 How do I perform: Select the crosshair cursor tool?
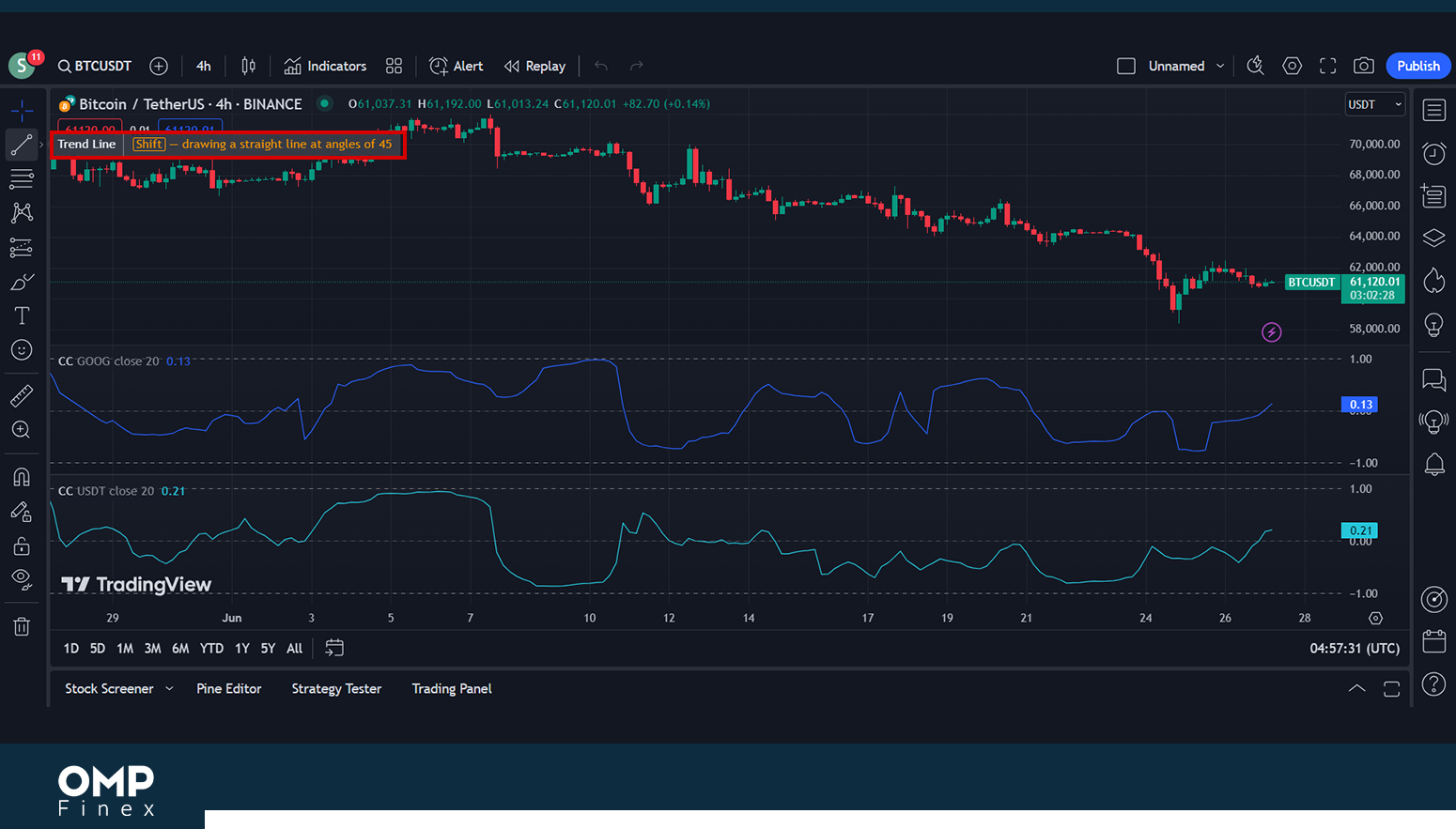22,111
